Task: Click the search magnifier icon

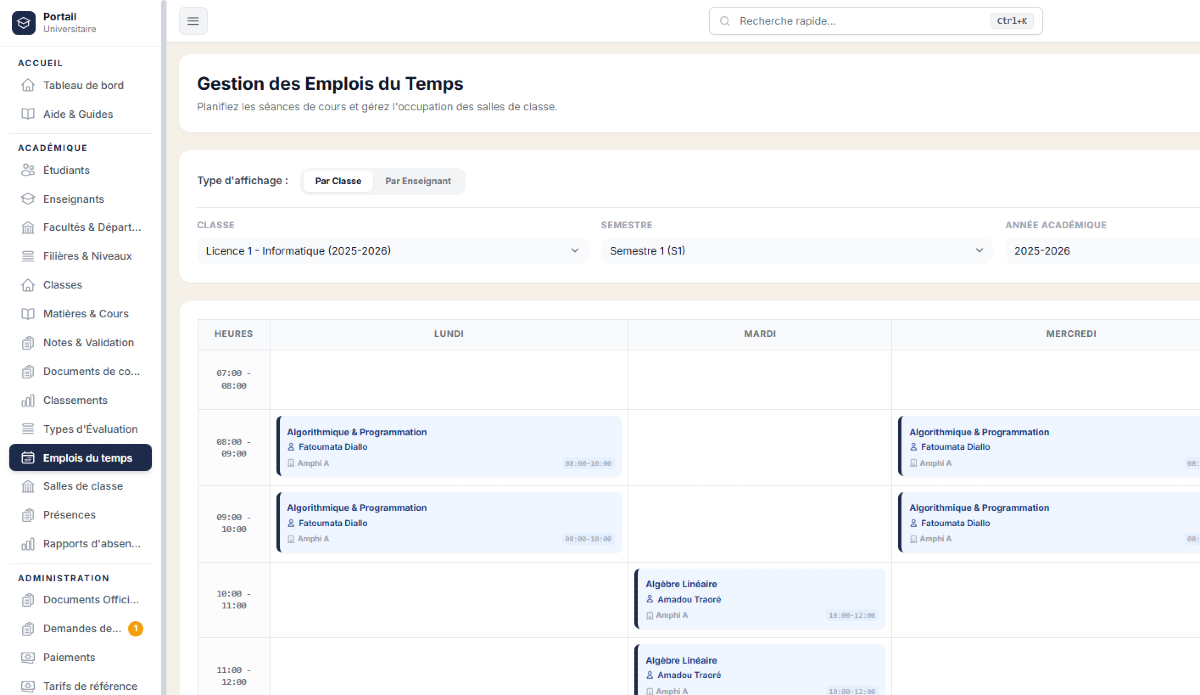Action: 725,21
